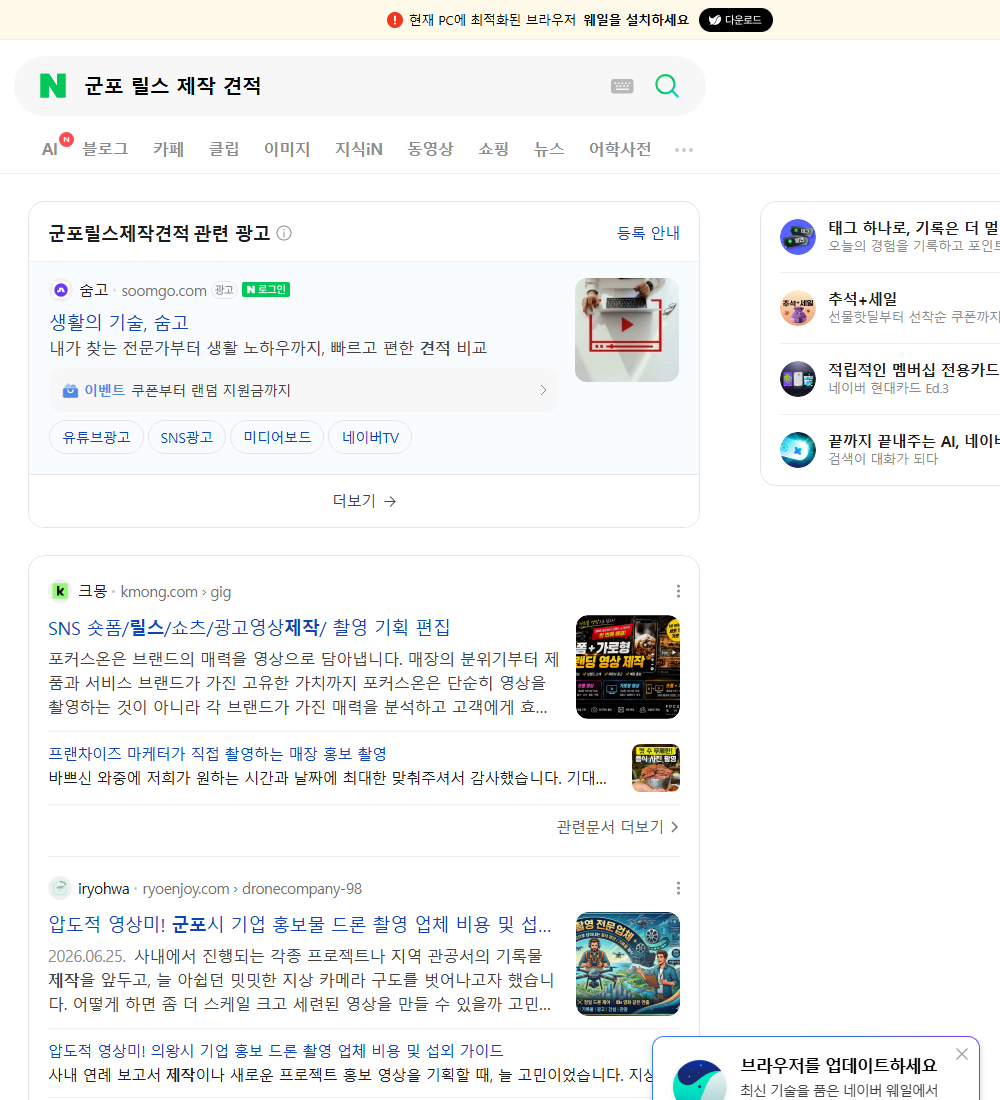Open the 추석+세일 promo title
The width and height of the screenshot is (1000, 1100).
point(862,299)
